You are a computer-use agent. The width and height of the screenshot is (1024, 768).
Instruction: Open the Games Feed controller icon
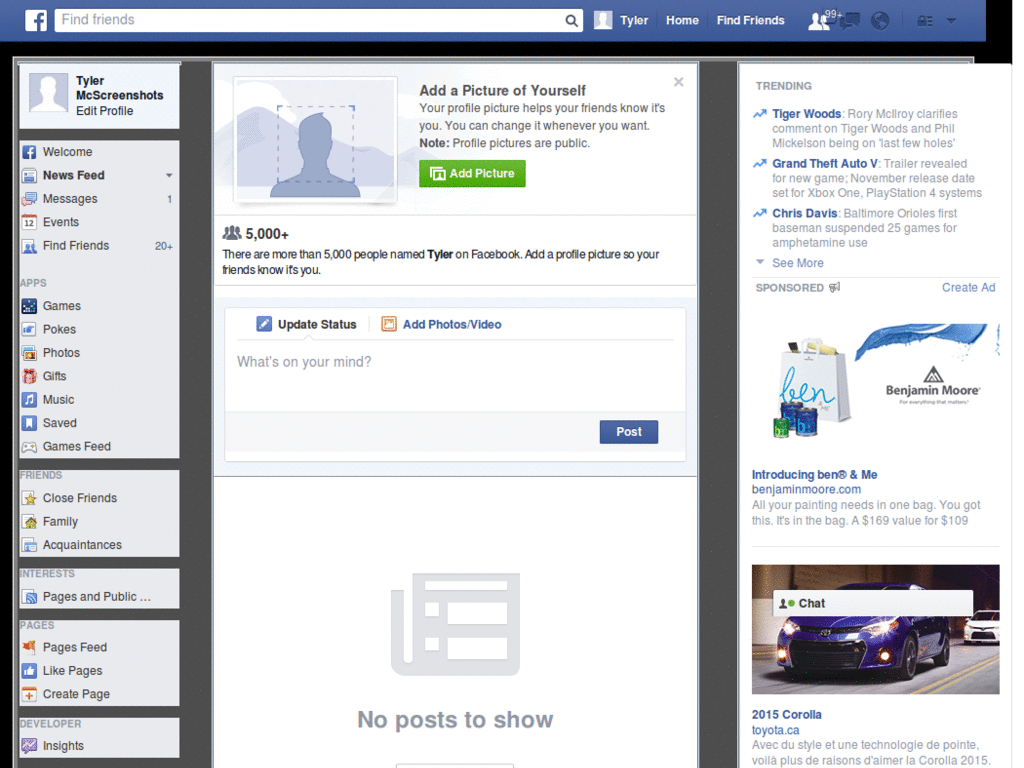[x=29, y=447]
